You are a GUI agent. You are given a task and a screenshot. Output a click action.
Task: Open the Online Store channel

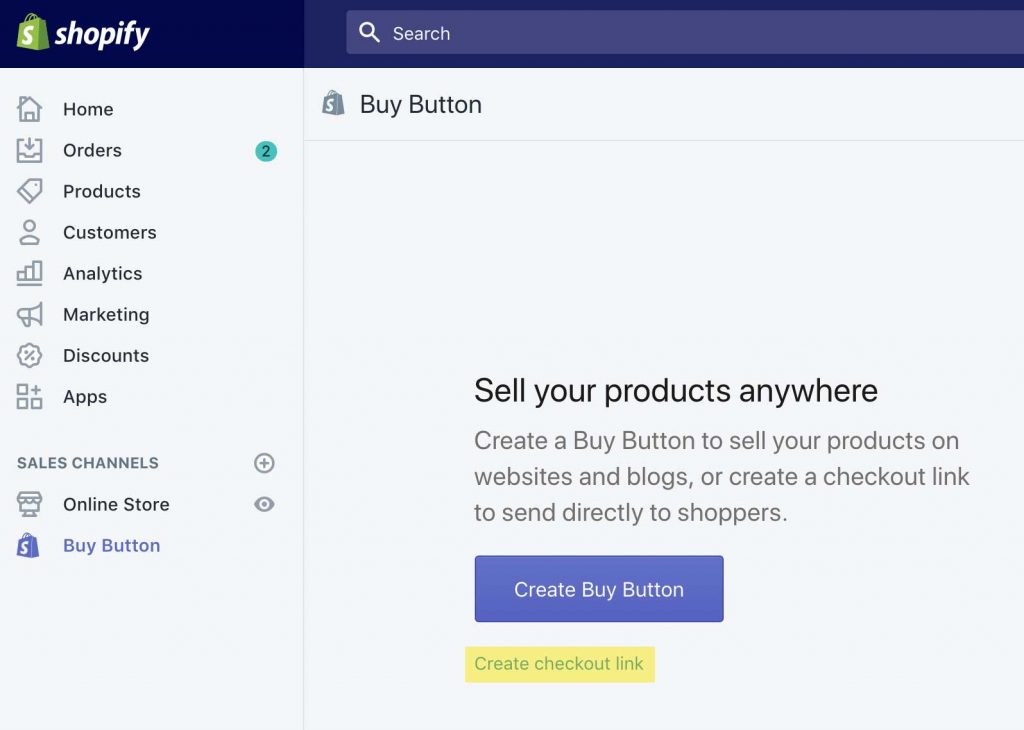[x=116, y=504]
